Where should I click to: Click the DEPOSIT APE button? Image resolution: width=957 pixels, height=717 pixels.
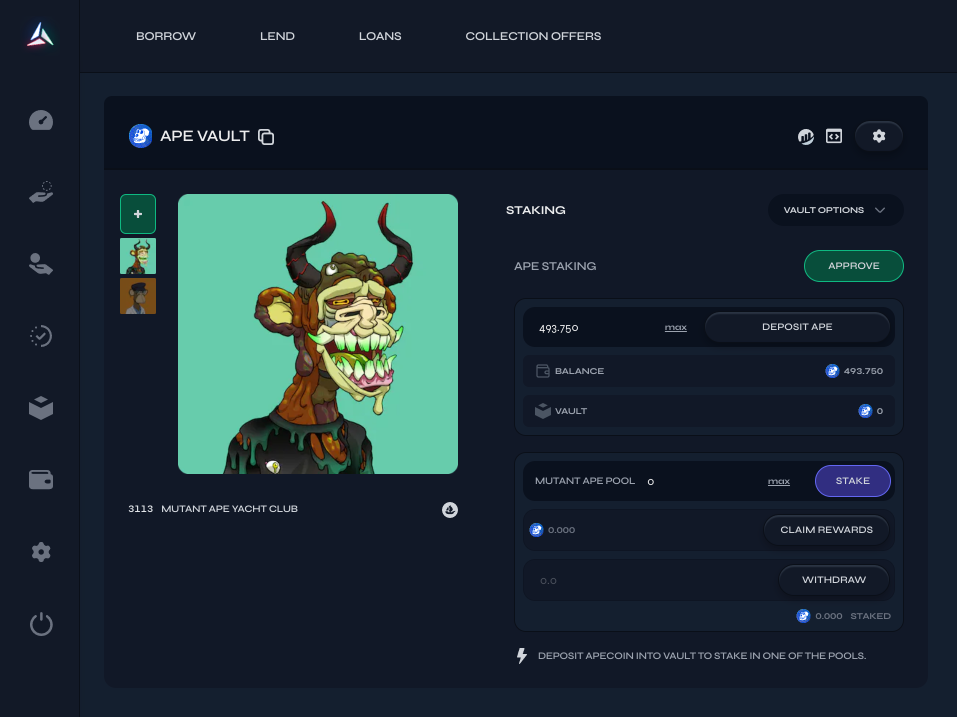pos(797,327)
